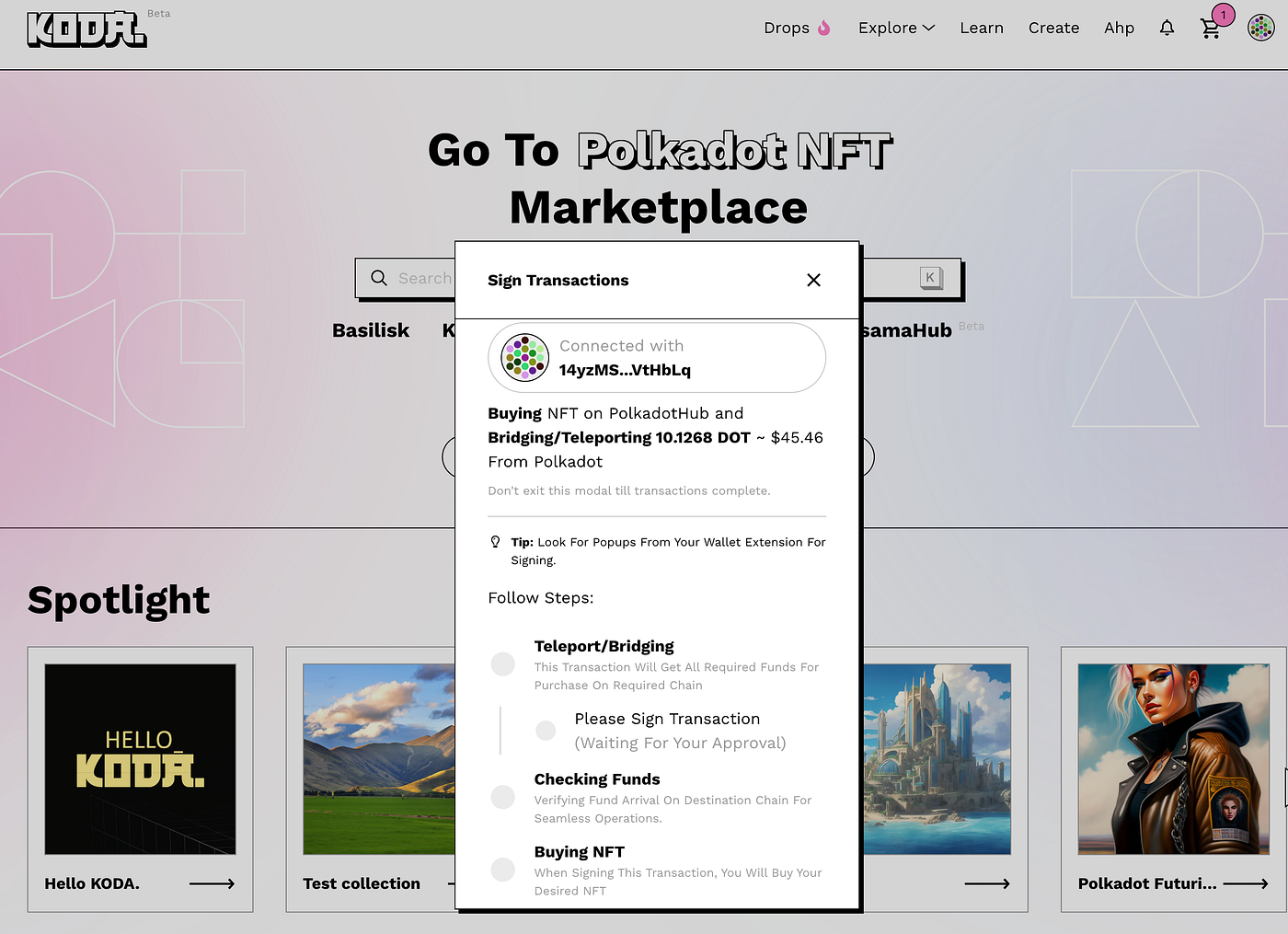Open the Ahp chain selector
Screen dimensions: 1288x934
click(x=1119, y=28)
